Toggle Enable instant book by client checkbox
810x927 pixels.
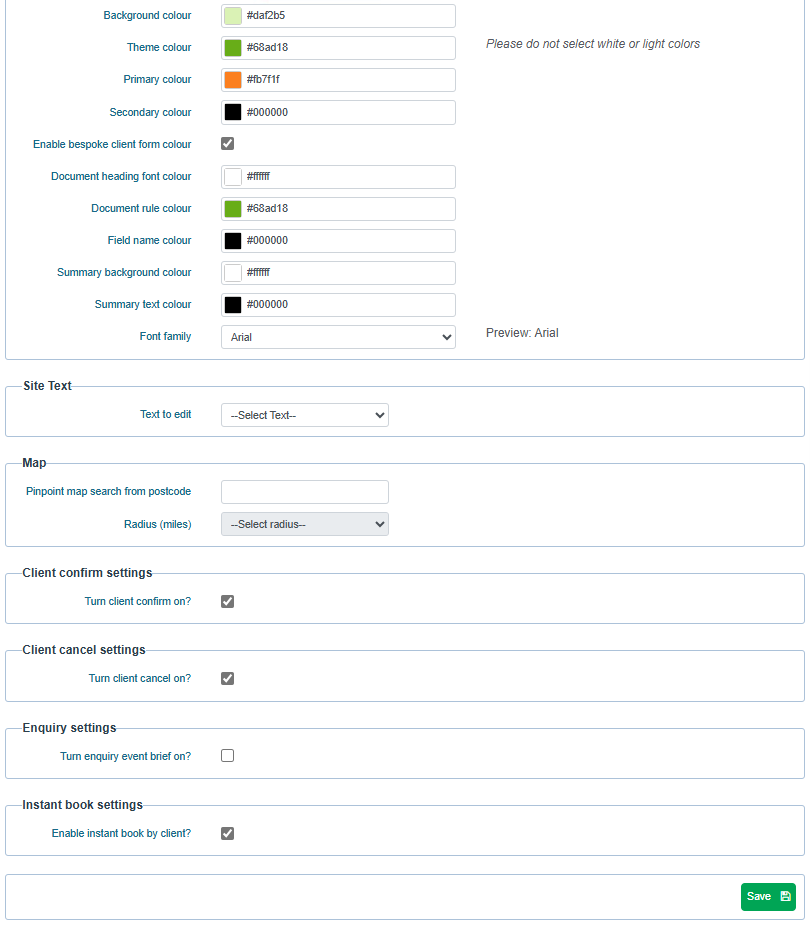click(x=228, y=833)
